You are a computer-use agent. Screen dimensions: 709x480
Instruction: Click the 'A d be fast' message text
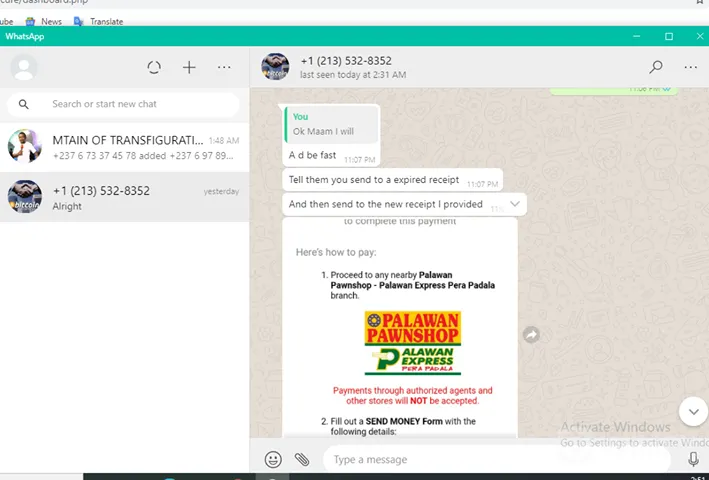coord(312,155)
